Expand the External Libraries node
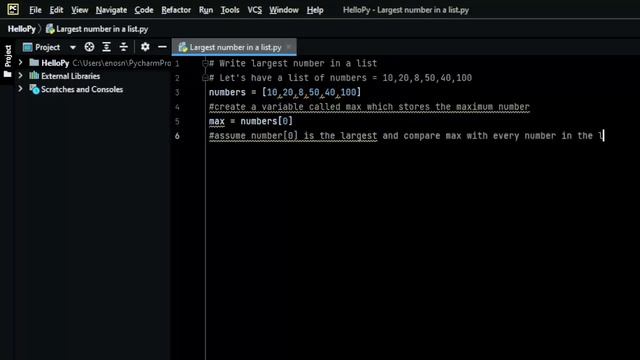Screen dimensions: 640x360 pyautogui.click(x=20, y=76)
